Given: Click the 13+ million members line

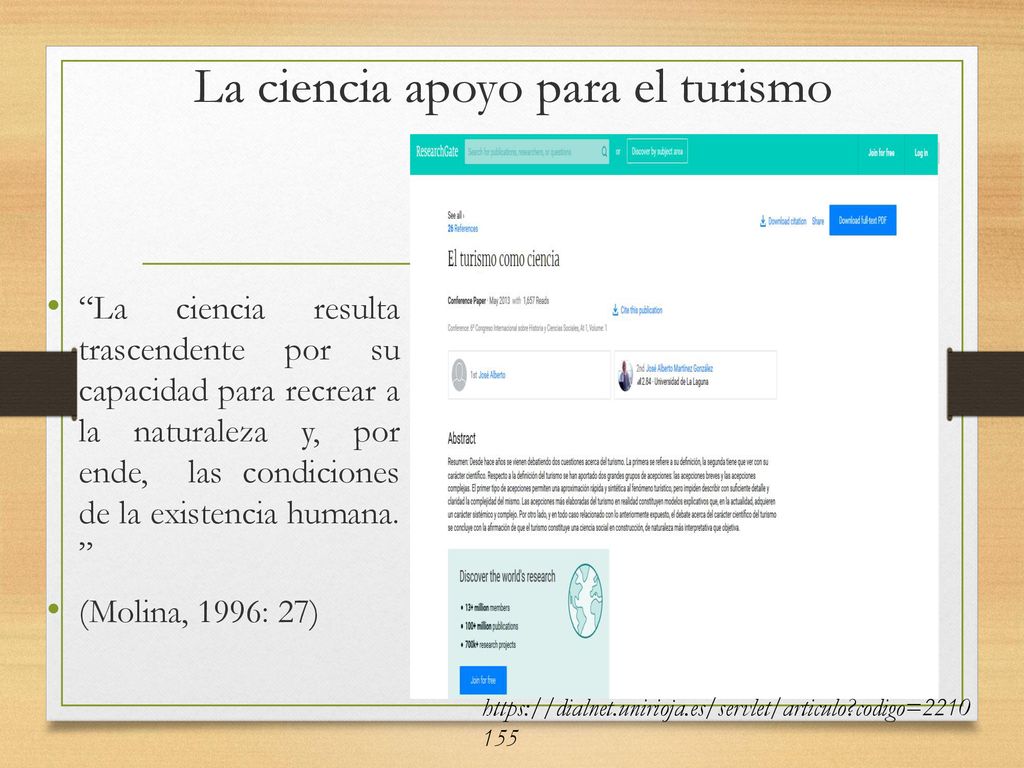Looking at the screenshot, I should [487, 607].
